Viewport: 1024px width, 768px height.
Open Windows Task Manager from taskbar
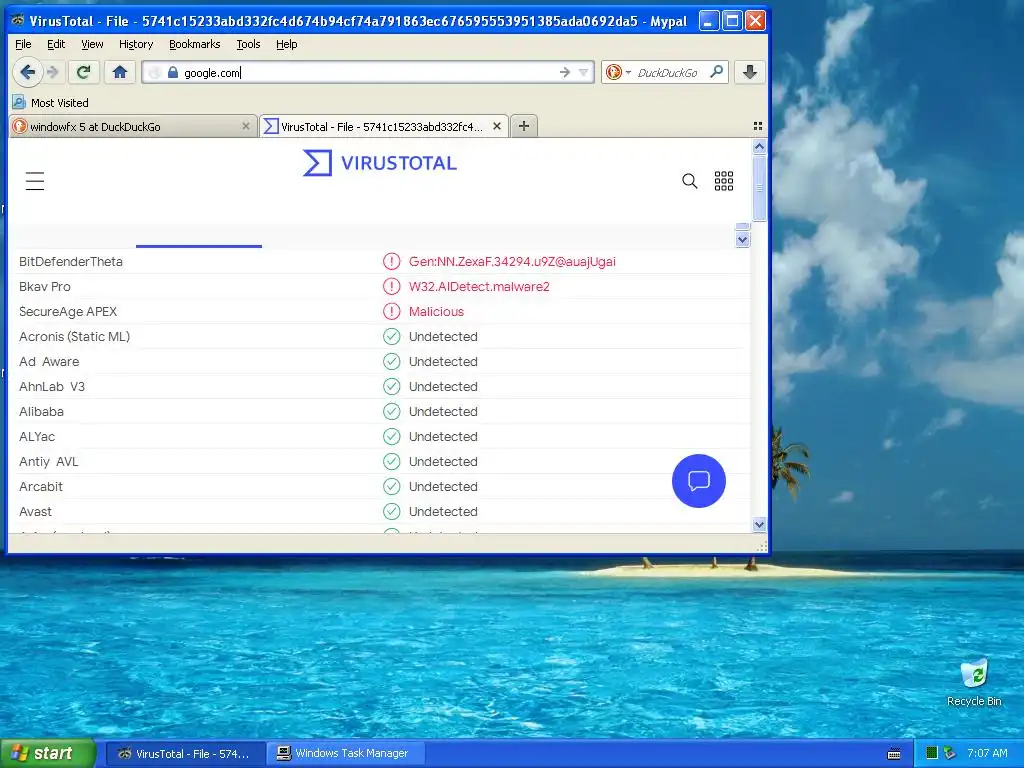347,754
